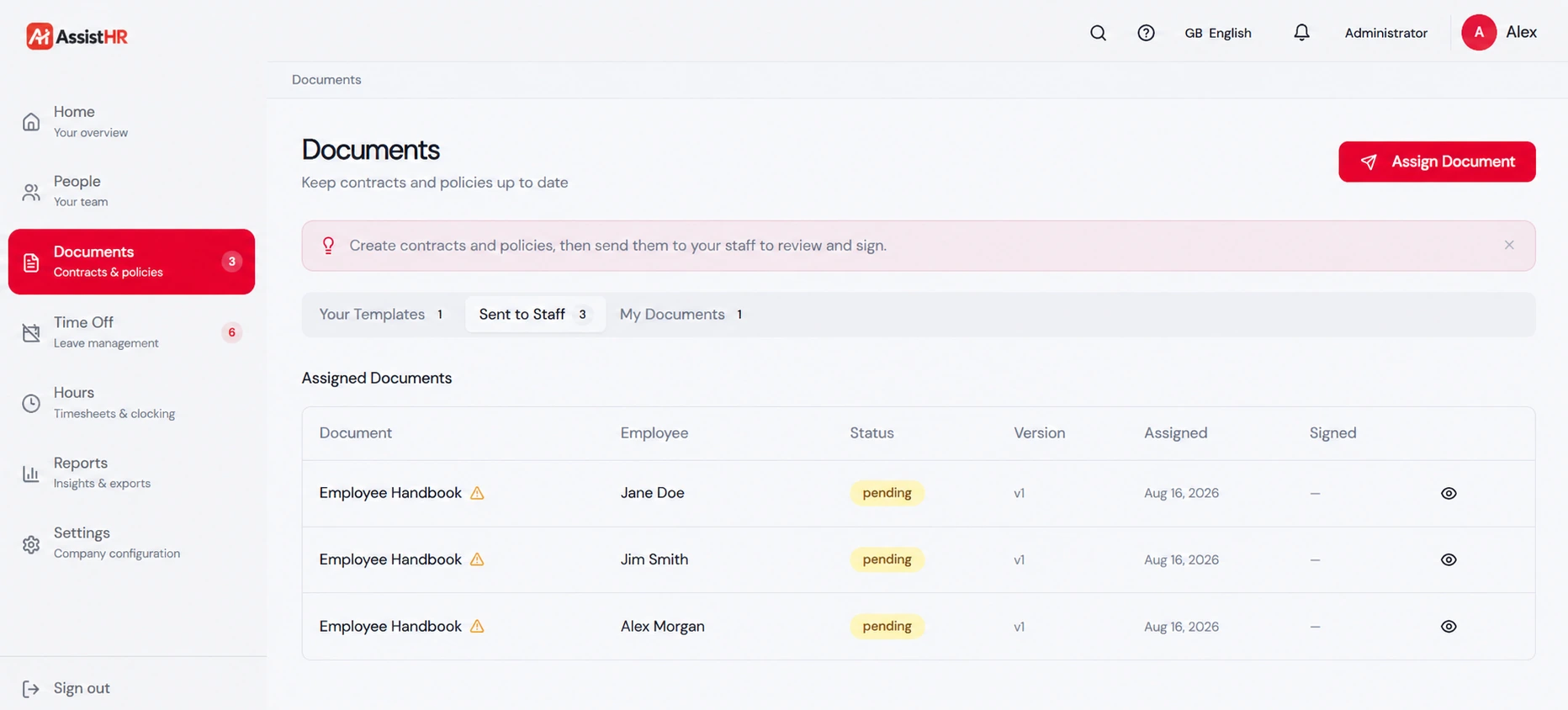Open Time Off leave management

[131, 332]
